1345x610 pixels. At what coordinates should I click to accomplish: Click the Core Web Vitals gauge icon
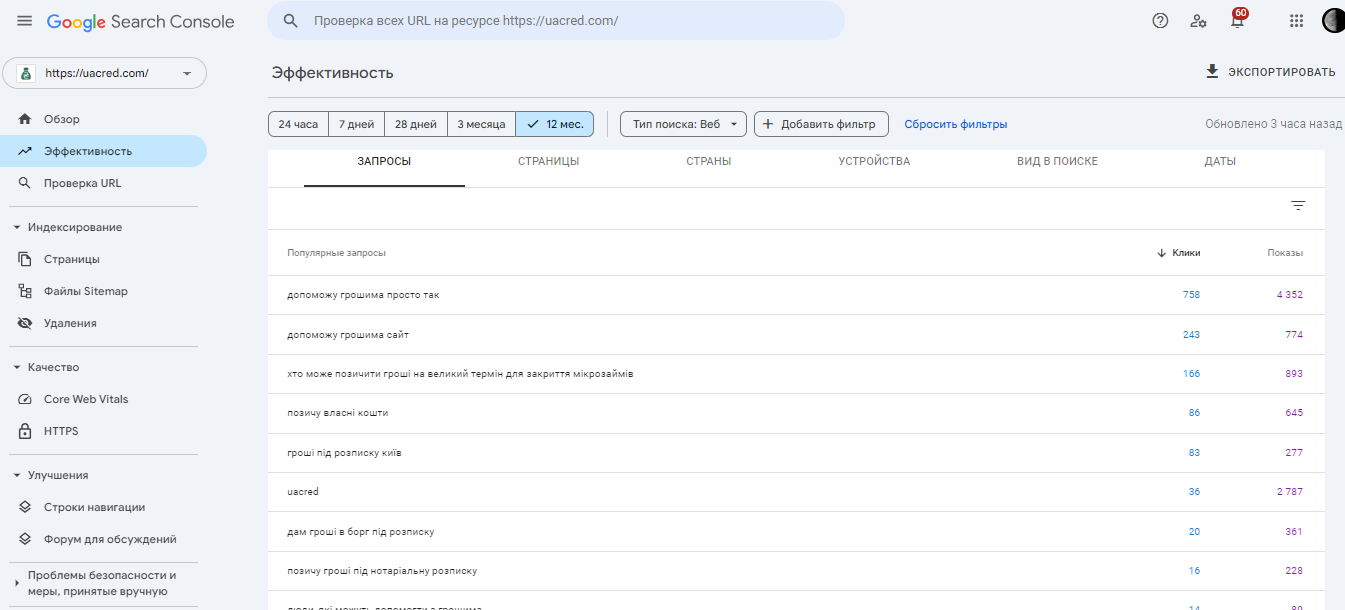[x=25, y=399]
